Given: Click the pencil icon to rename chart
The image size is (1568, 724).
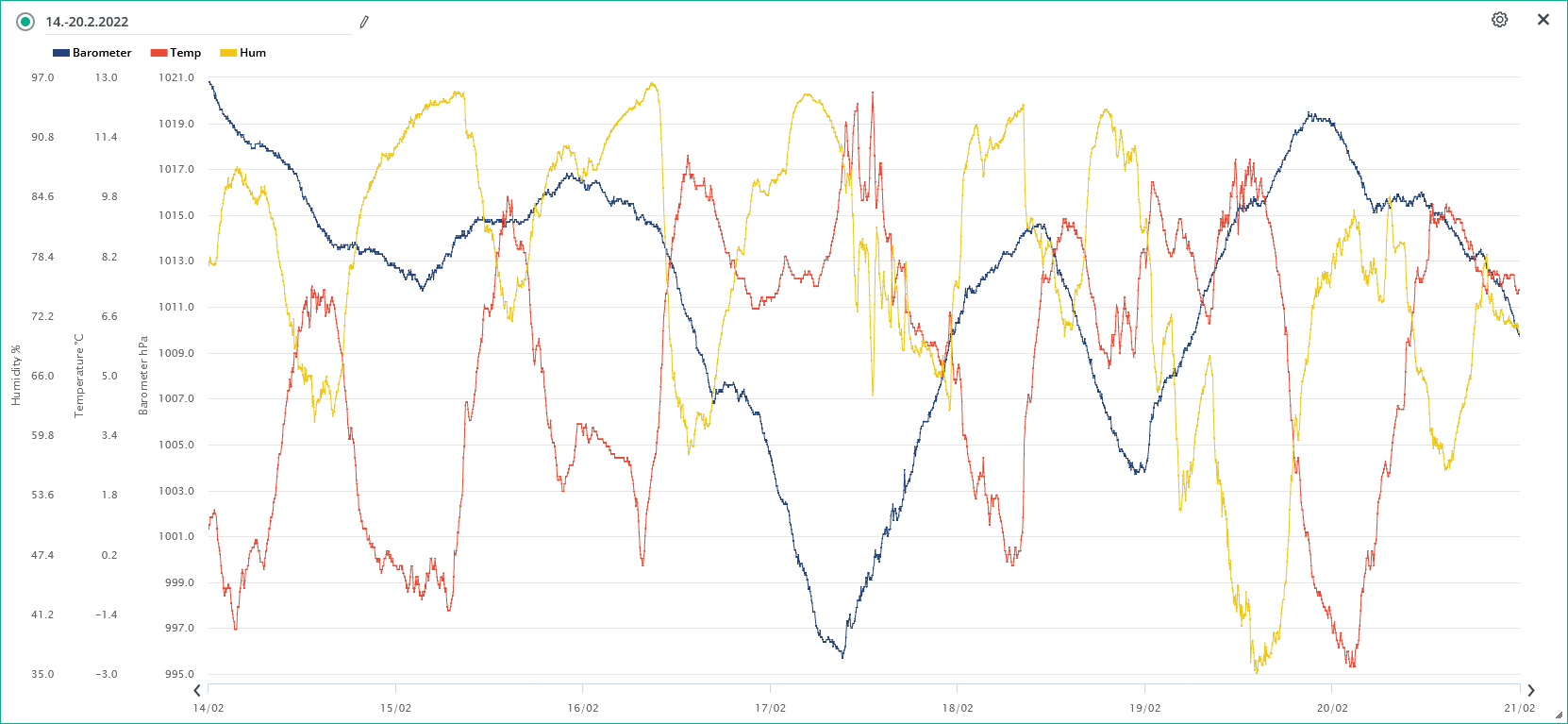Looking at the screenshot, I should point(364,22).
